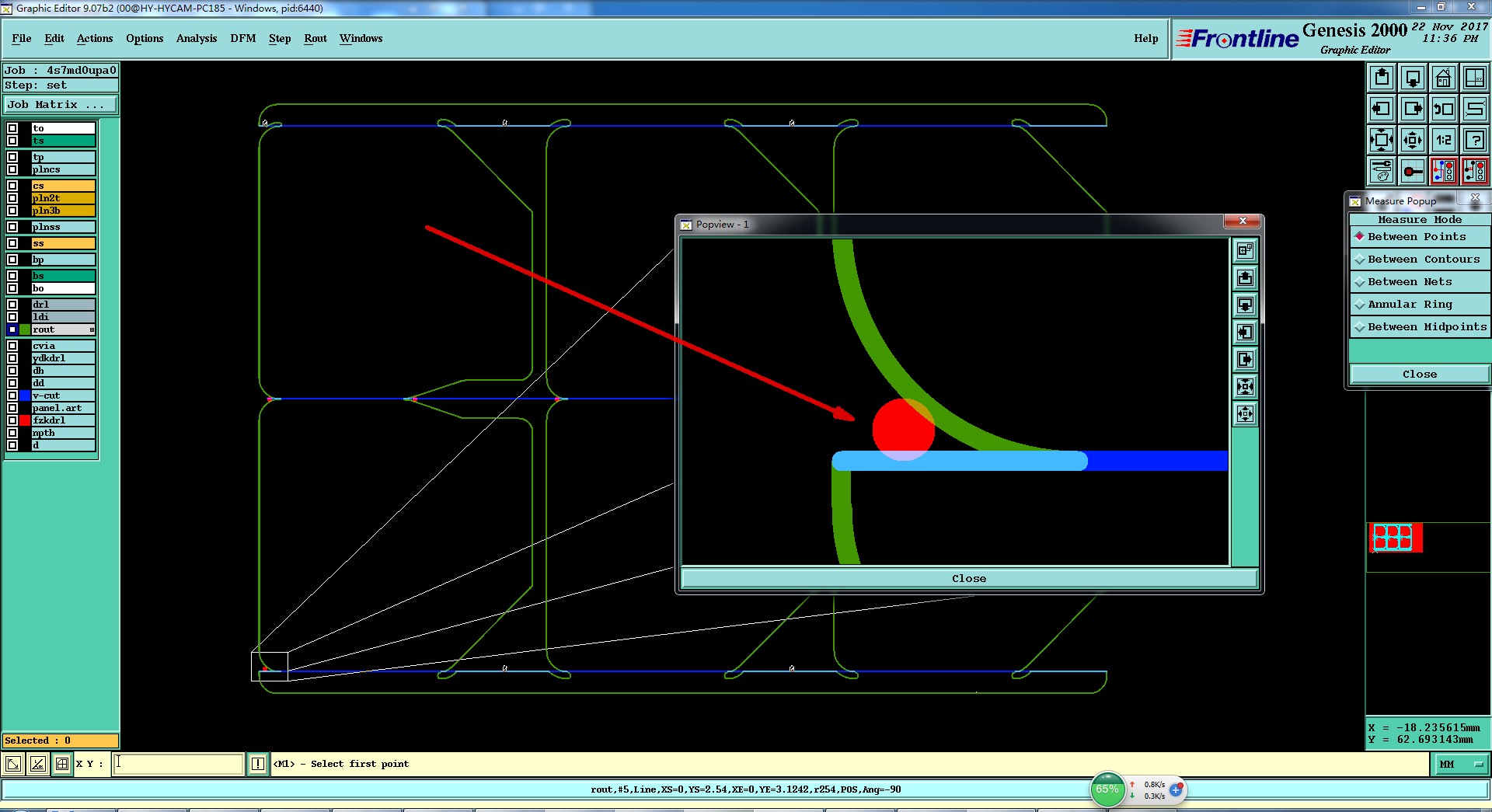
Task: Select the 'ydkdrl' layer name
Action: (63, 358)
